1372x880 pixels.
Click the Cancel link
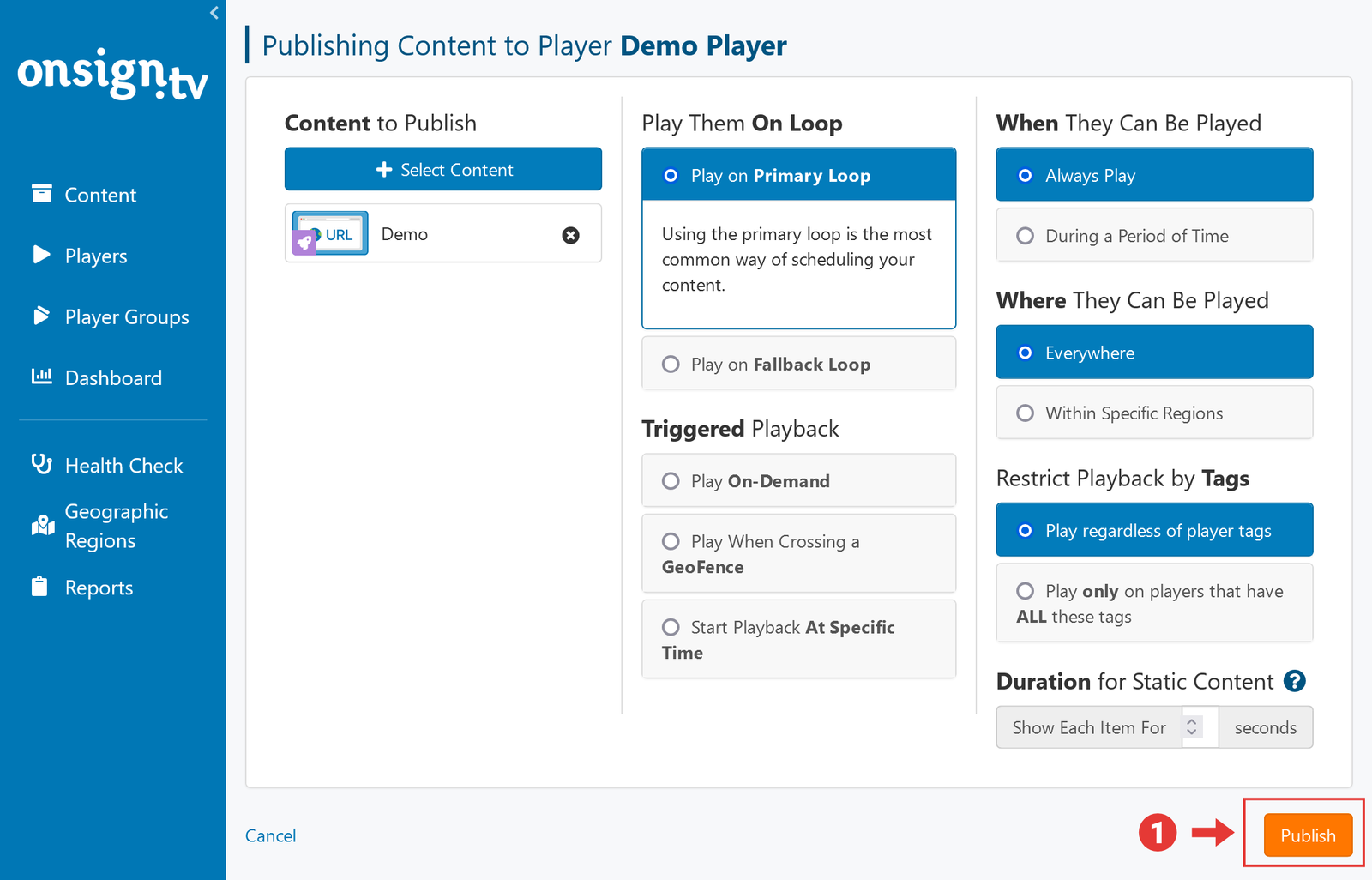(270, 835)
